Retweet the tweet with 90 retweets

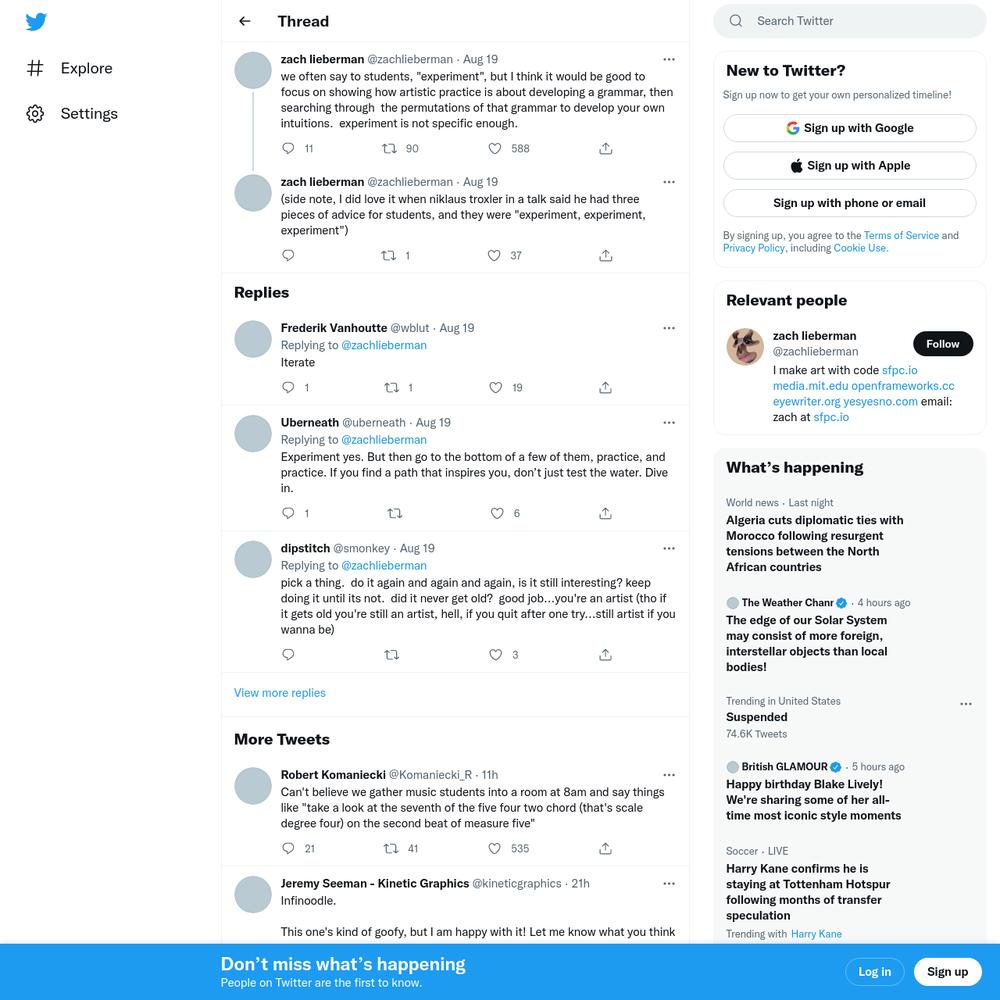pos(388,149)
